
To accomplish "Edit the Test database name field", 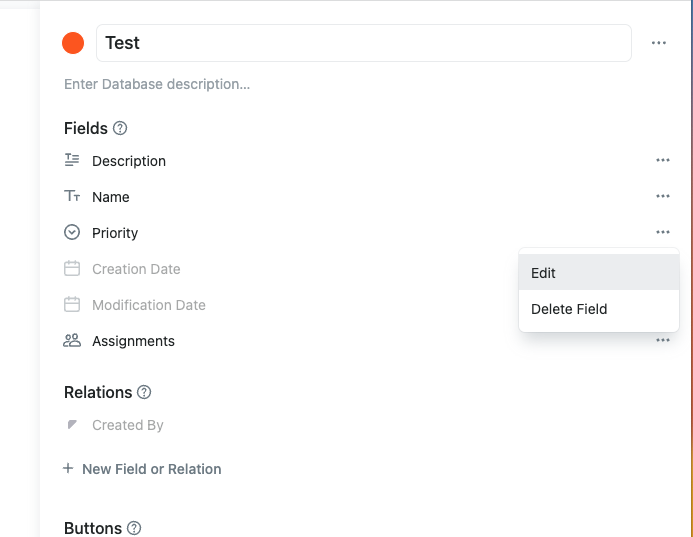I will 364,43.
